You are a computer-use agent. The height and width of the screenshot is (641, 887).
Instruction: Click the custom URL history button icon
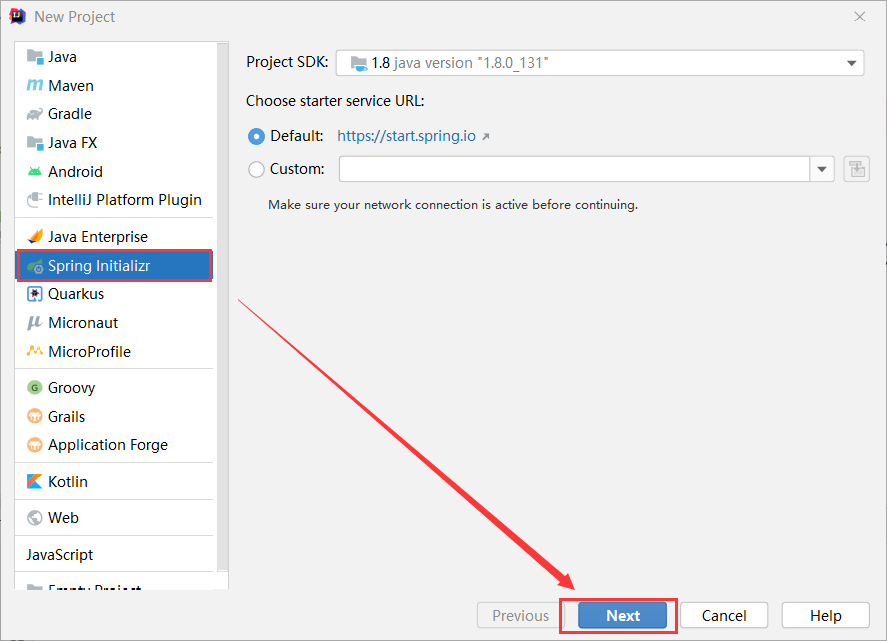tap(856, 169)
